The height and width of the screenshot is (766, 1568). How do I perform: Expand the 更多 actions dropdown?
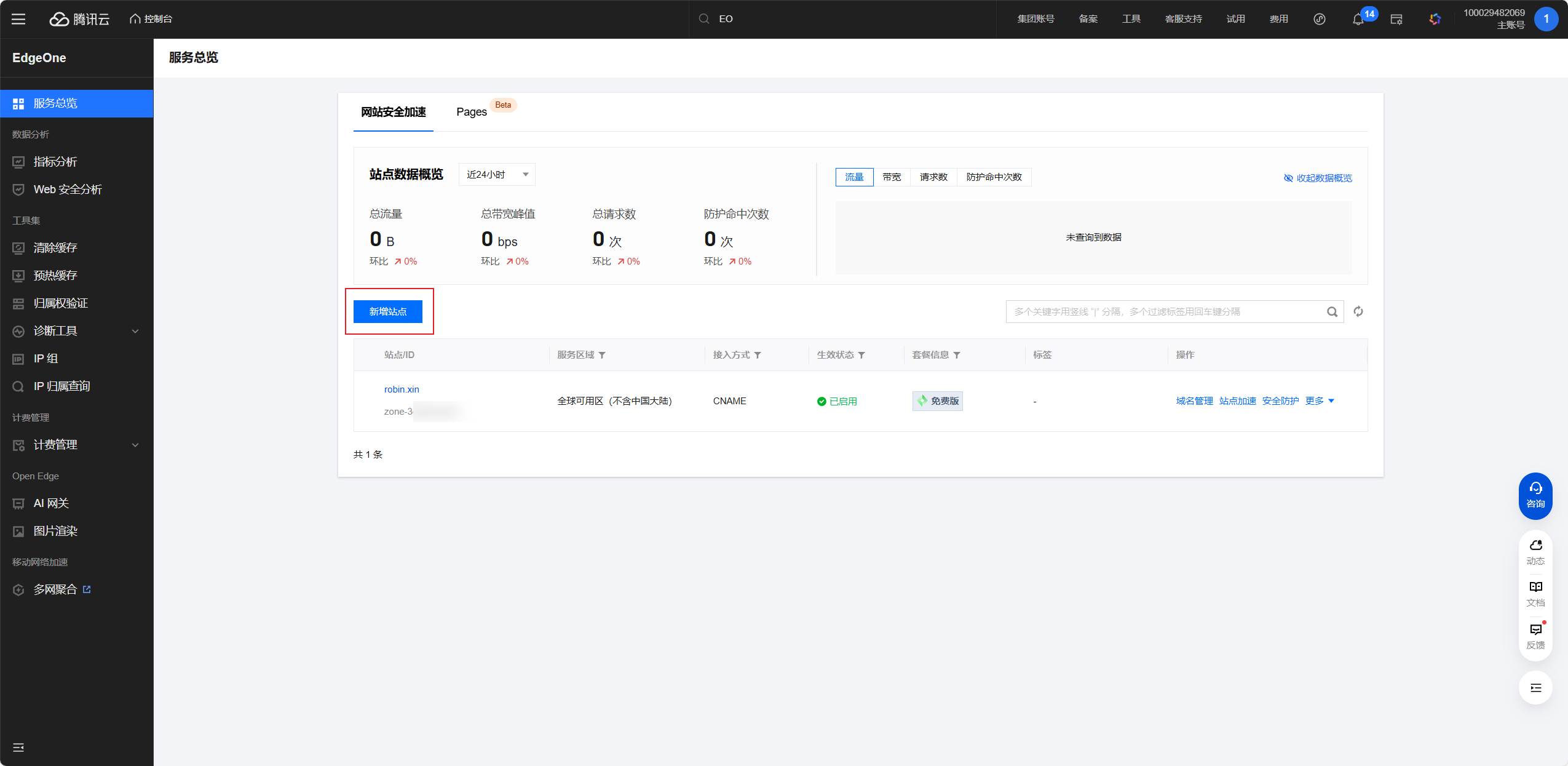pos(1320,401)
